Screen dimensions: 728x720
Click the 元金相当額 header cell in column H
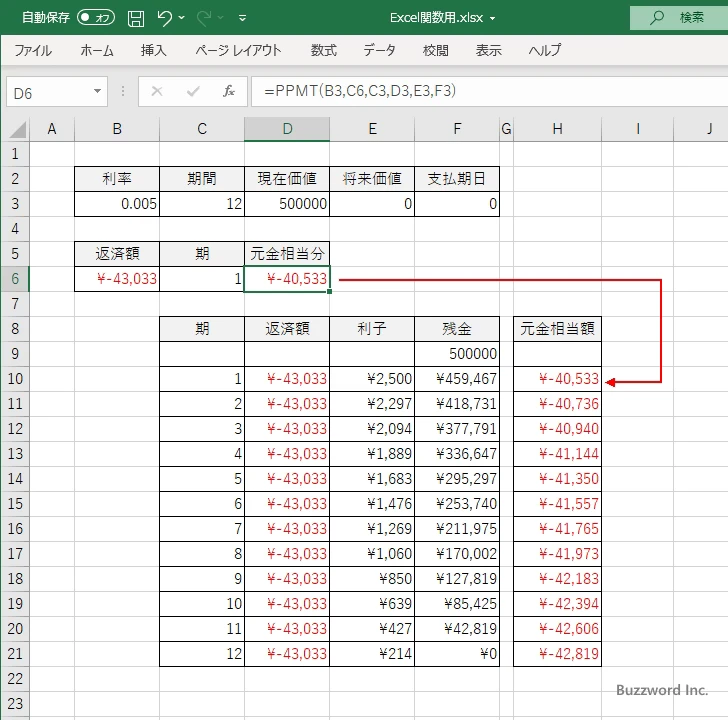(557, 329)
